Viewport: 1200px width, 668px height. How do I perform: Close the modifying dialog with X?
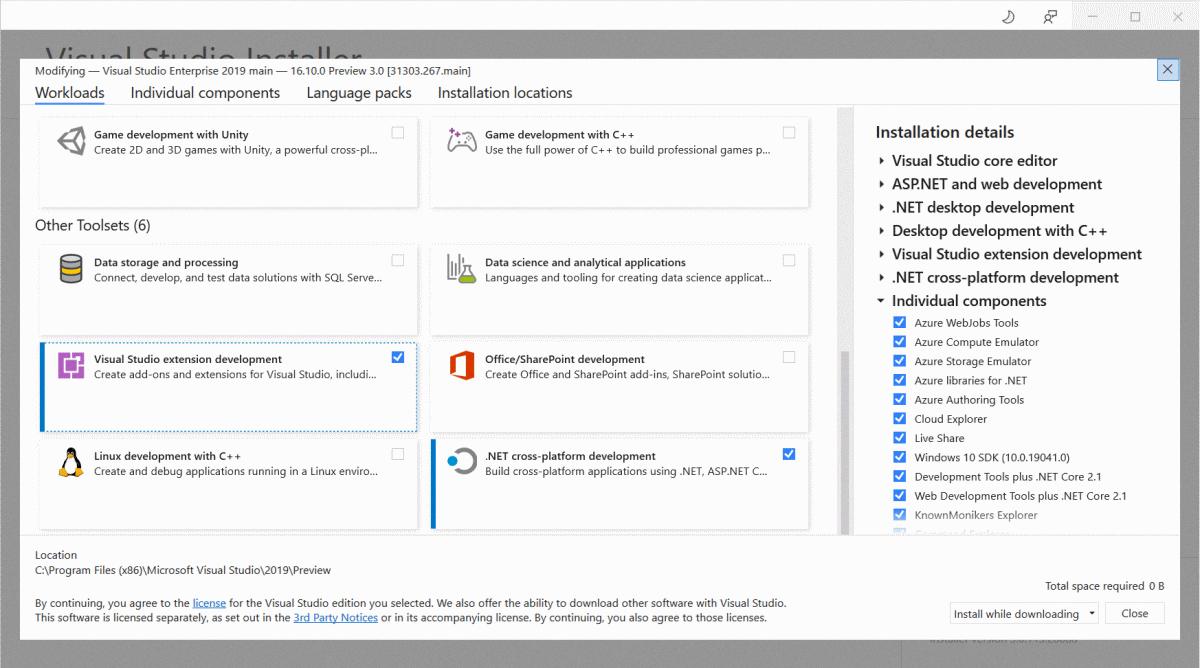(x=1167, y=69)
